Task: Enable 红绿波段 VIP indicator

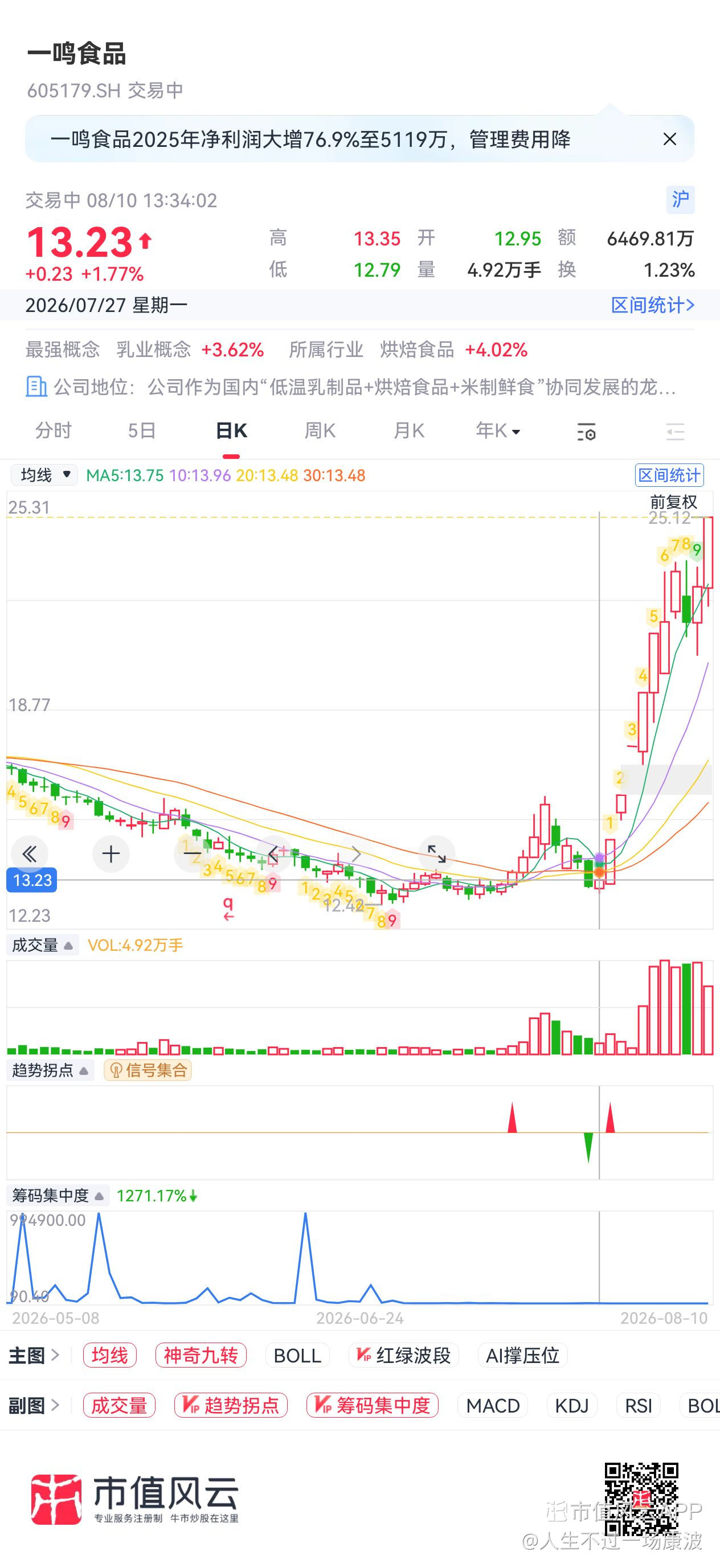Action: pos(403,1356)
